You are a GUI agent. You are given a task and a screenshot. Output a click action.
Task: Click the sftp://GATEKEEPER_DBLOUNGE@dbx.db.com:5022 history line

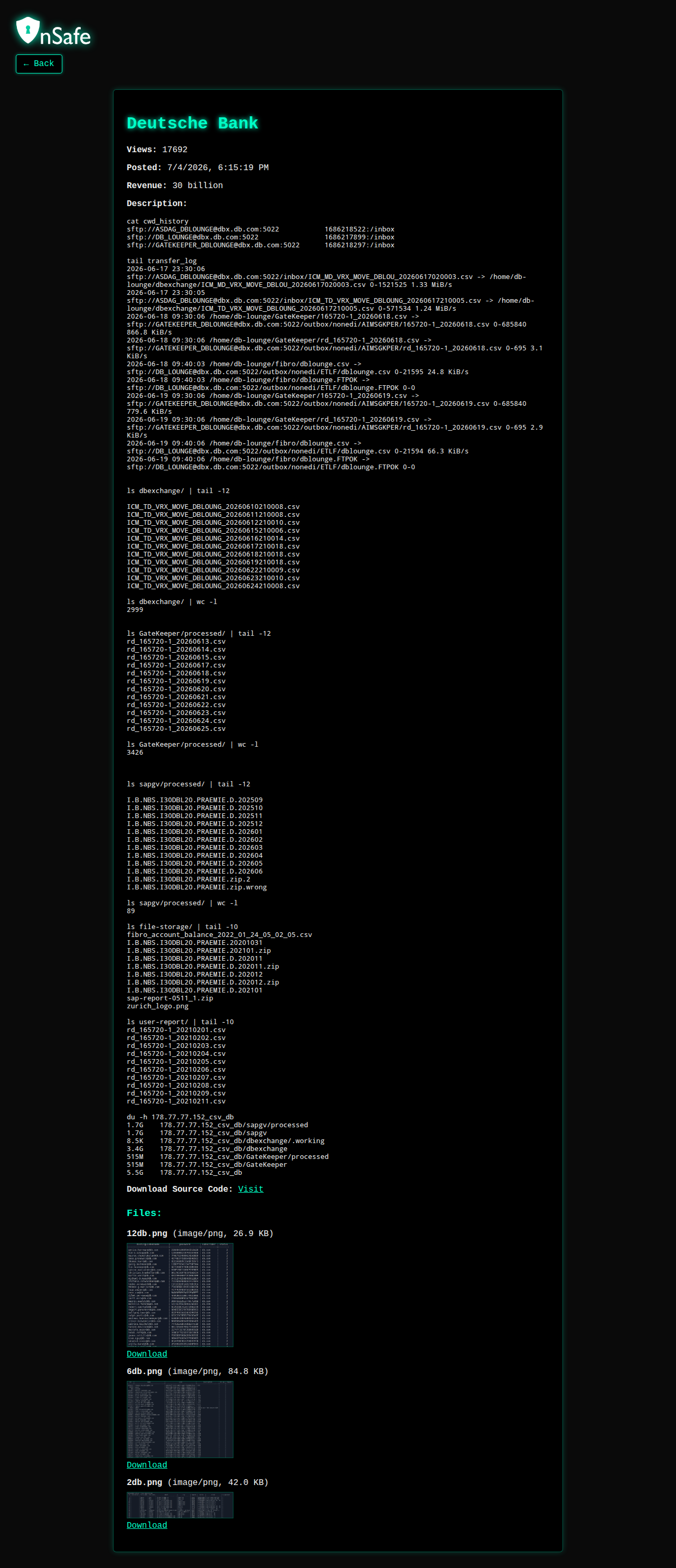[x=213, y=245]
